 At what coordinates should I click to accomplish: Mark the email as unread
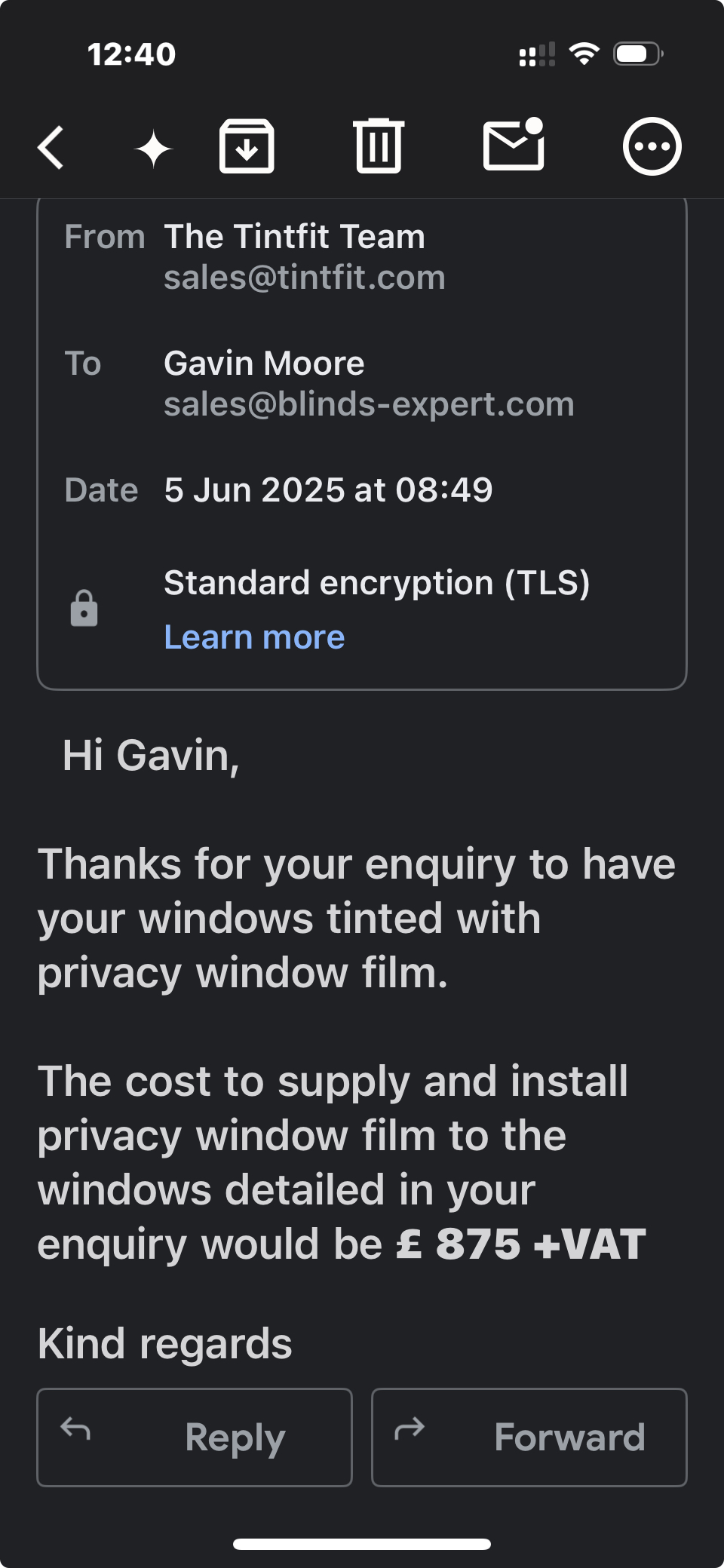pos(514,145)
